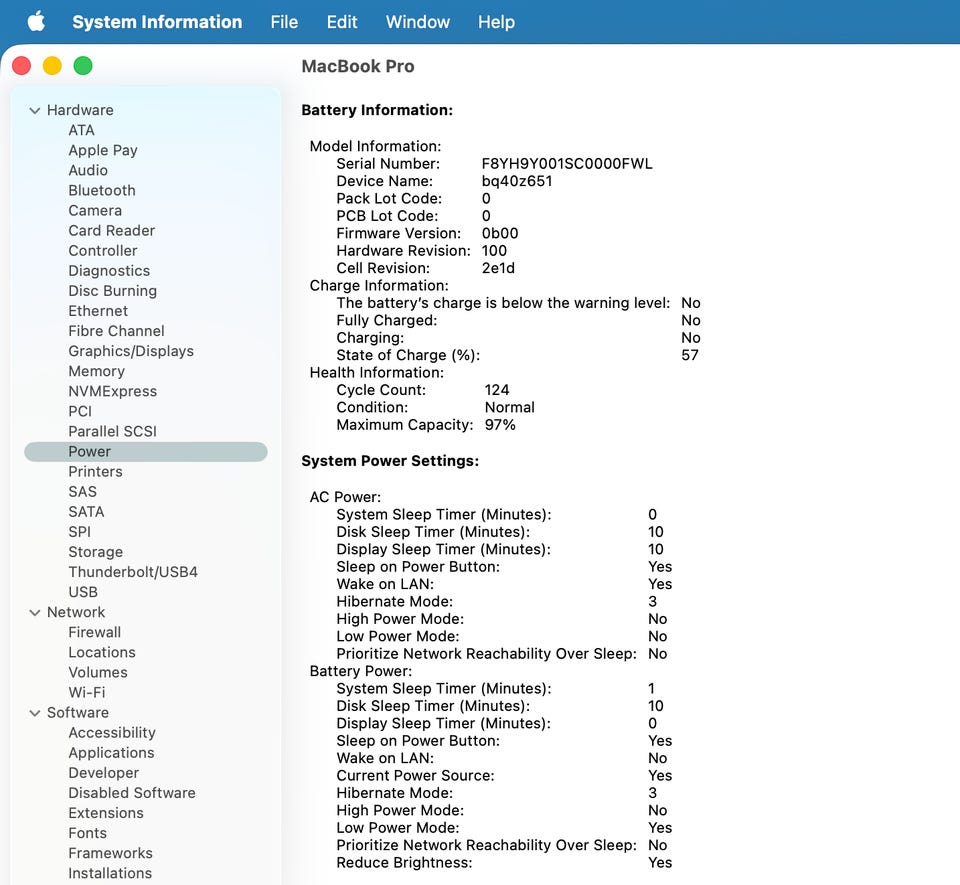Viewport: 960px width, 885px height.
Task: Select Camera in the sidebar
Action: (95, 211)
